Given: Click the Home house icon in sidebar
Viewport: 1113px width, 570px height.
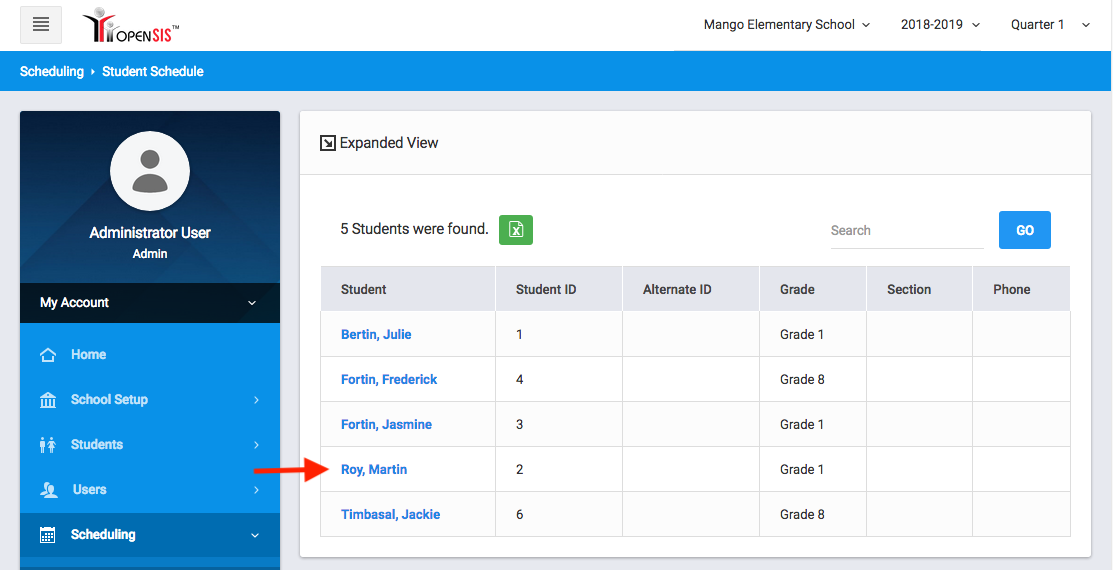Looking at the screenshot, I should [48, 355].
